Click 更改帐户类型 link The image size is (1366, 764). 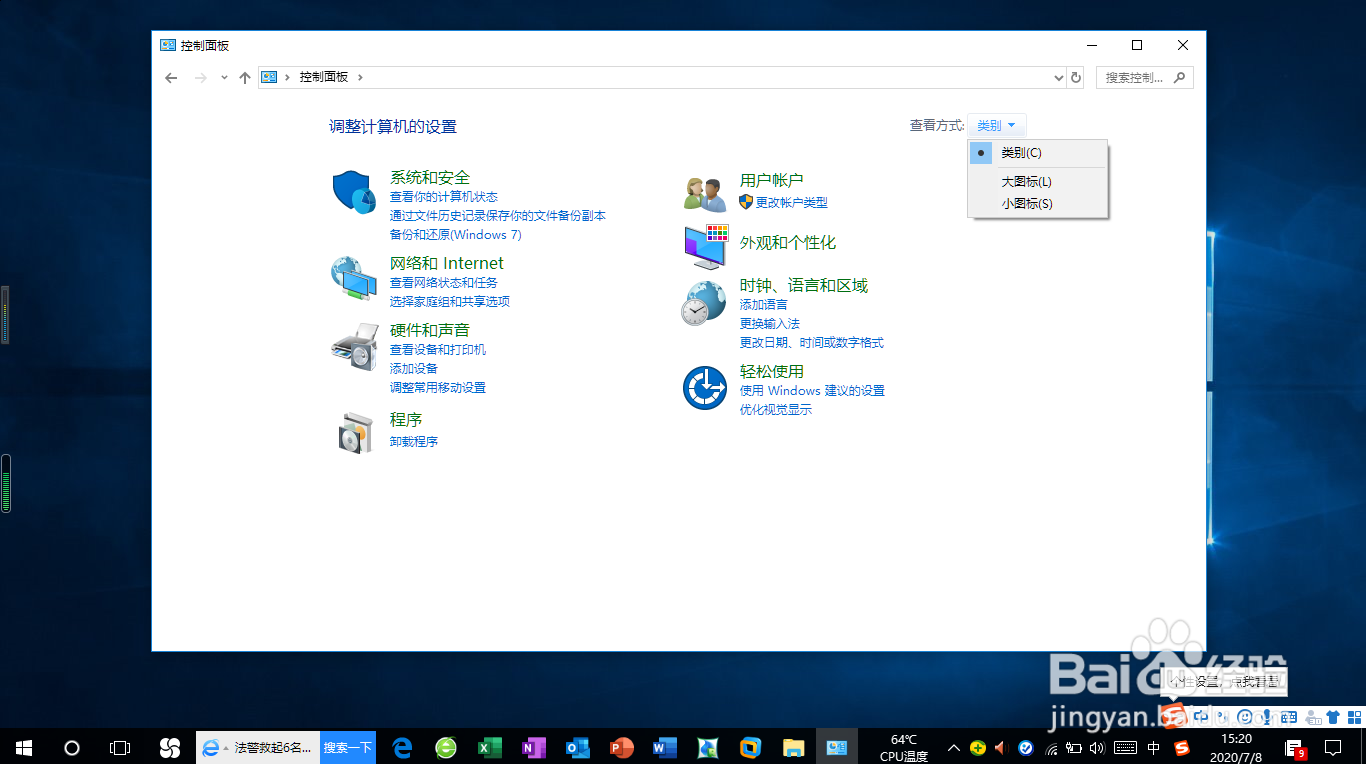pos(791,202)
